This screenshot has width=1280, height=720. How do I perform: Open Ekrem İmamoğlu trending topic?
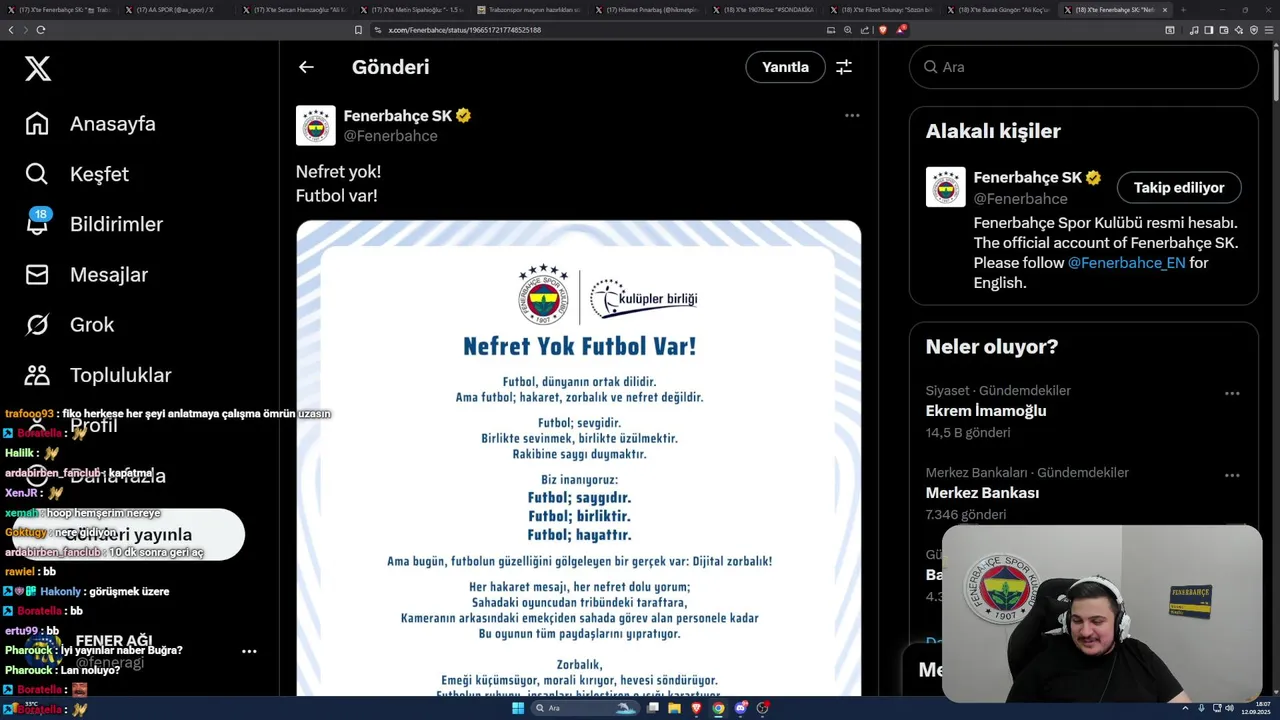[986, 411]
